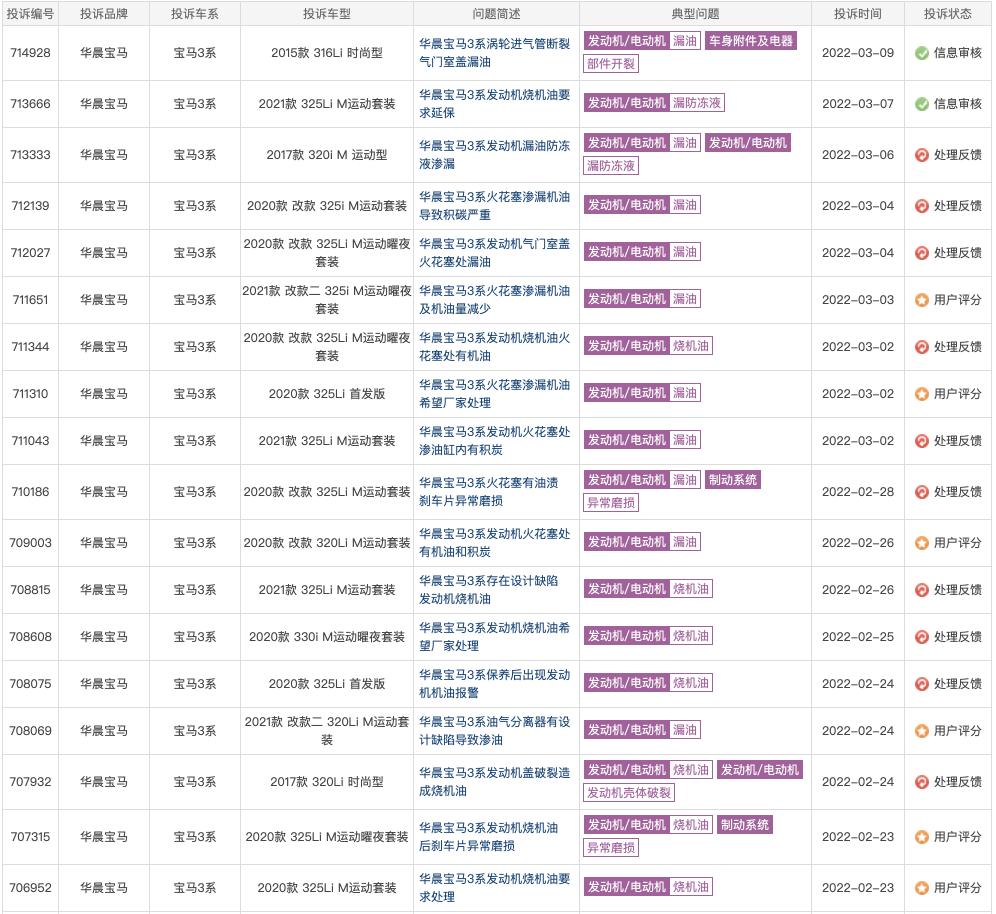Open complaint link 华晨宝马3系存在设计缺陷发动机烧机油
This screenshot has width=996, height=914.
point(488,589)
